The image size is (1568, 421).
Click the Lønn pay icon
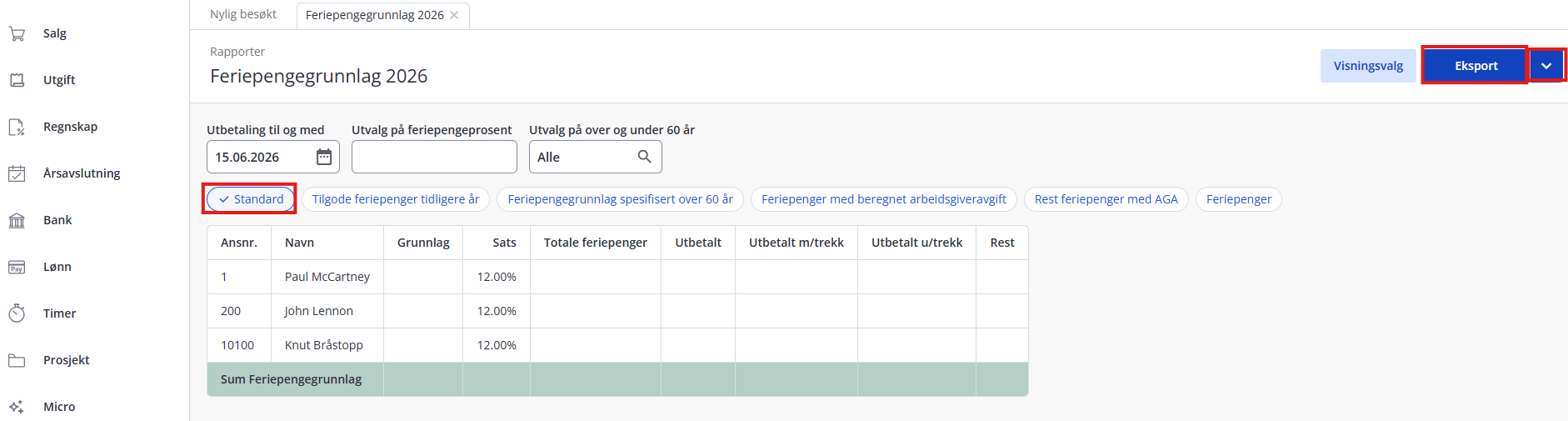coord(17,267)
